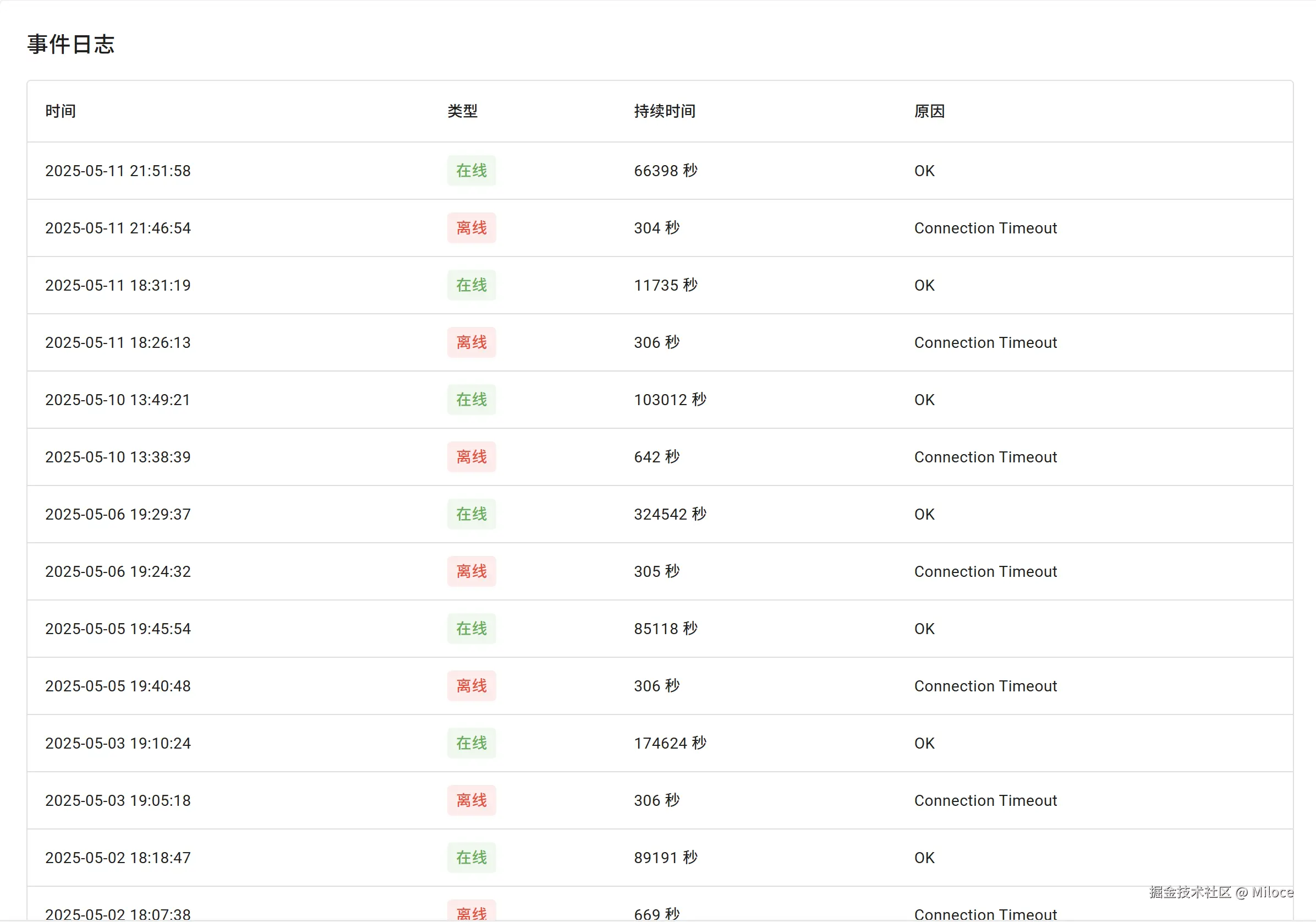1316x922 pixels.
Task: Click the 离线 badge on 2025-05-05 19:40:48 row
Action: (x=471, y=686)
